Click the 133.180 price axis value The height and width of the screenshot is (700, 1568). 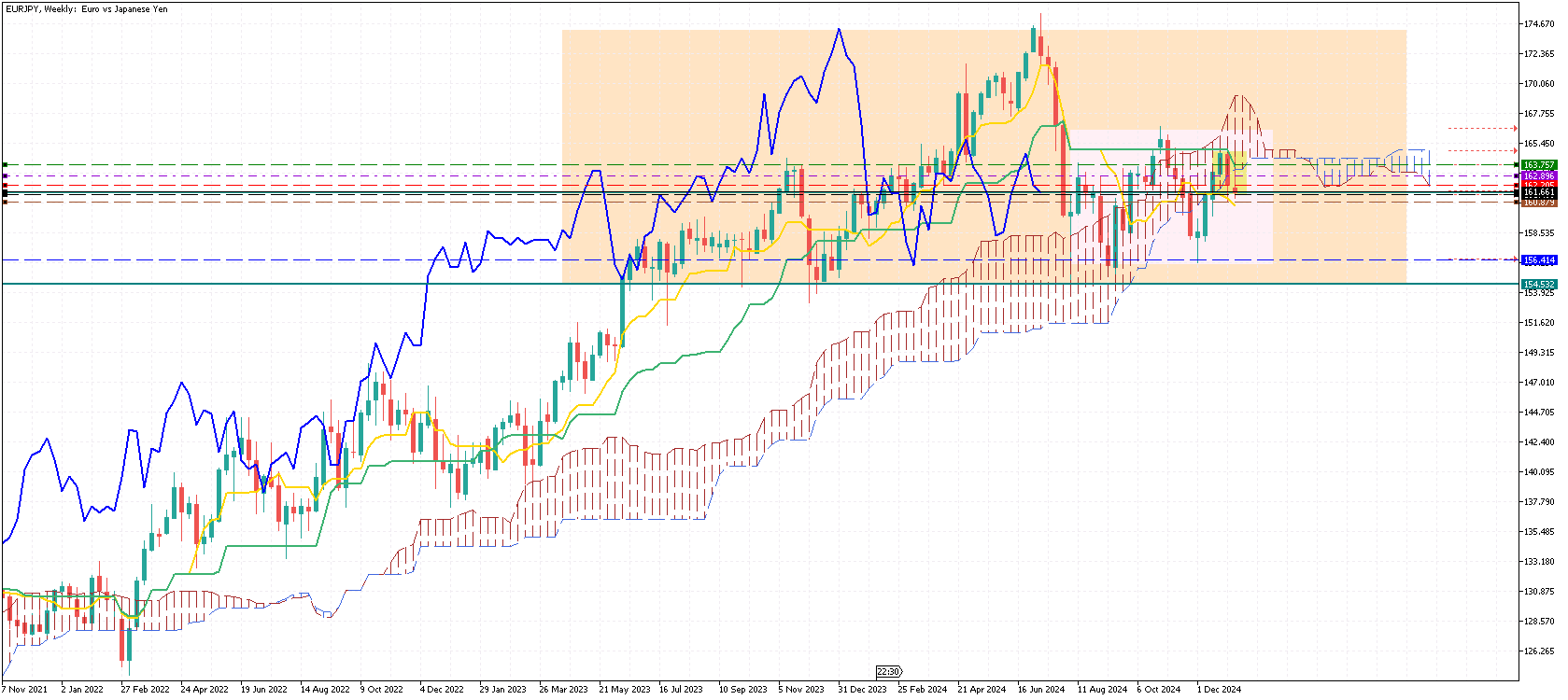(x=1539, y=562)
